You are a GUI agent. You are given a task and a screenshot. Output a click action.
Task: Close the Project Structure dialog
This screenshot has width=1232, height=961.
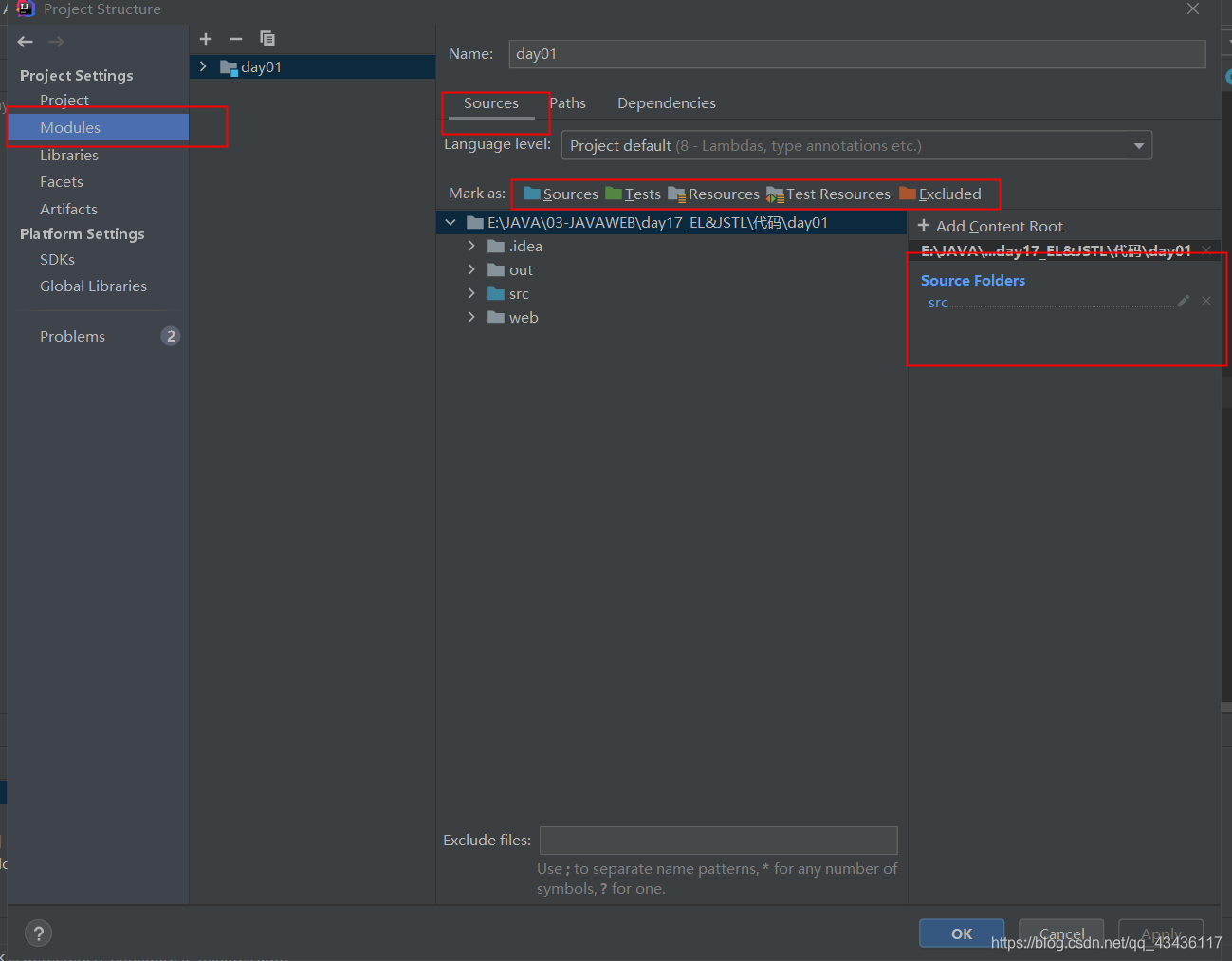1193,9
